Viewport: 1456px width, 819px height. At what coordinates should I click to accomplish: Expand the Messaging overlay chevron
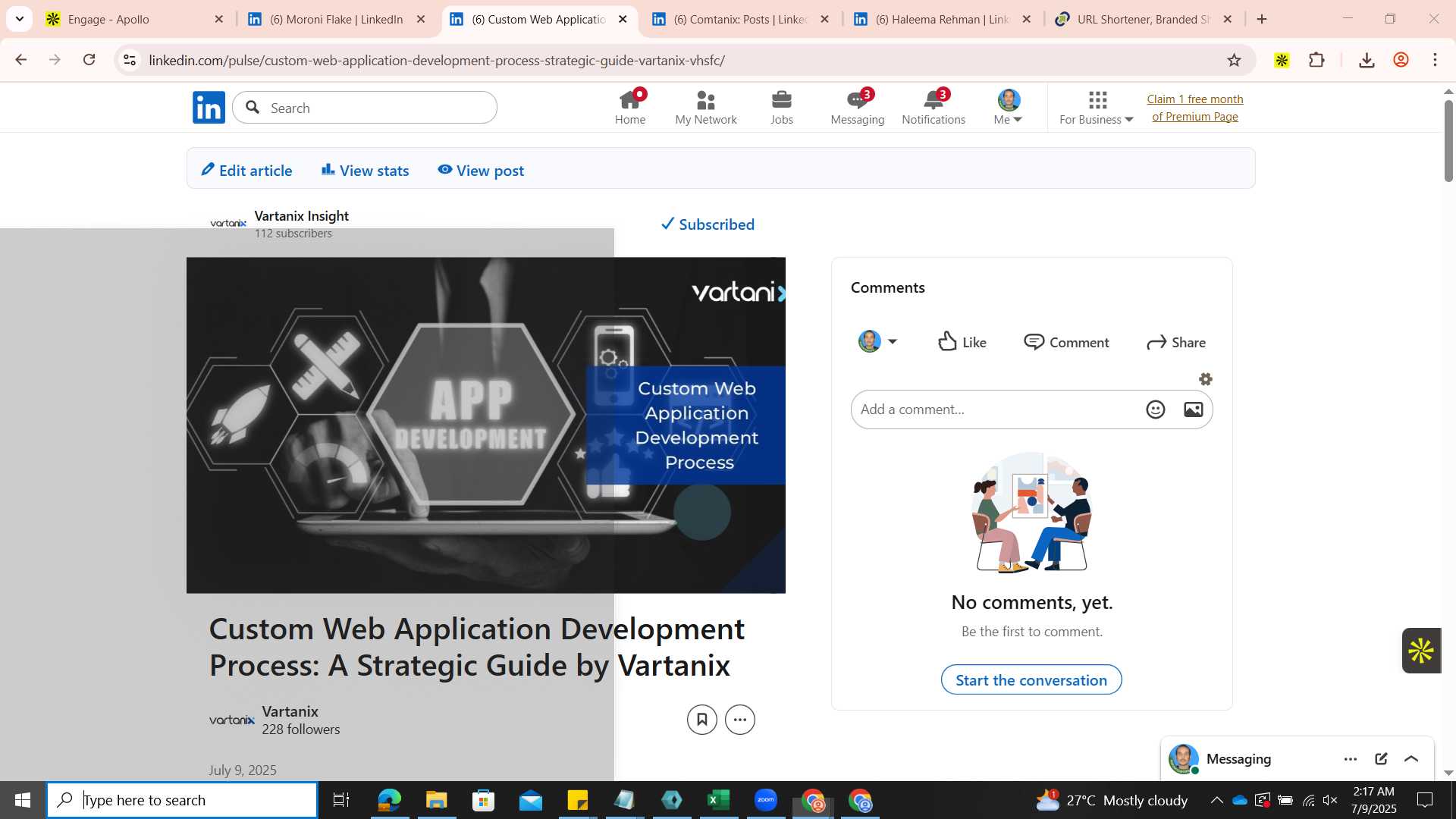[x=1411, y=759]
